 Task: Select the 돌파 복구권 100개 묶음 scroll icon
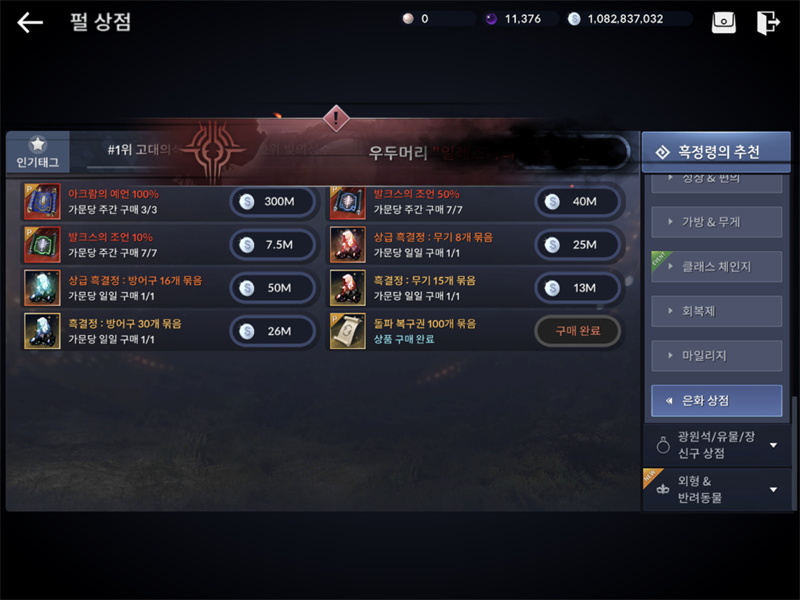pyautogui.click(x=348, y=331)
